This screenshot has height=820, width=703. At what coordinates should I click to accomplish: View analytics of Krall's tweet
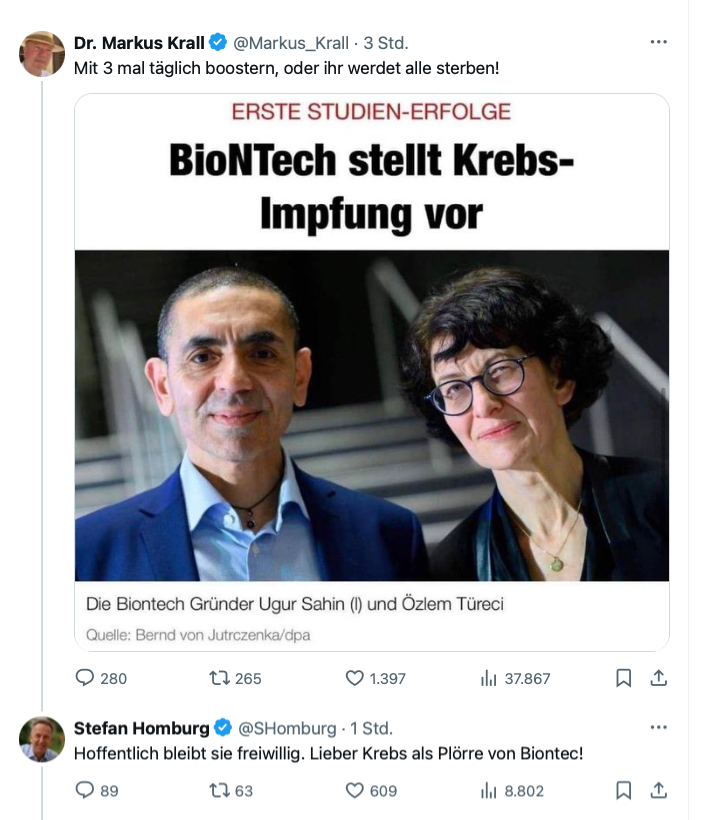[x=489, y=678]
